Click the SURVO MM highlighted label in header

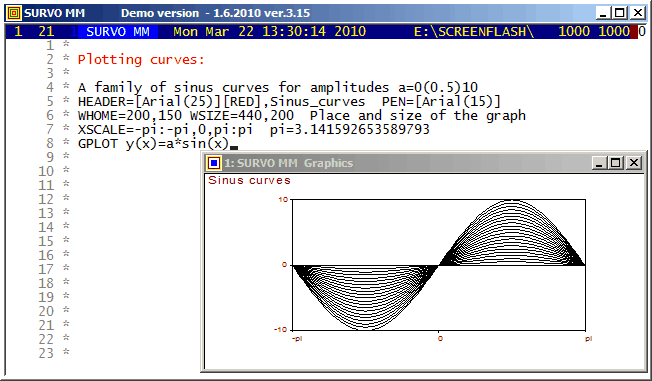[118, 32]
